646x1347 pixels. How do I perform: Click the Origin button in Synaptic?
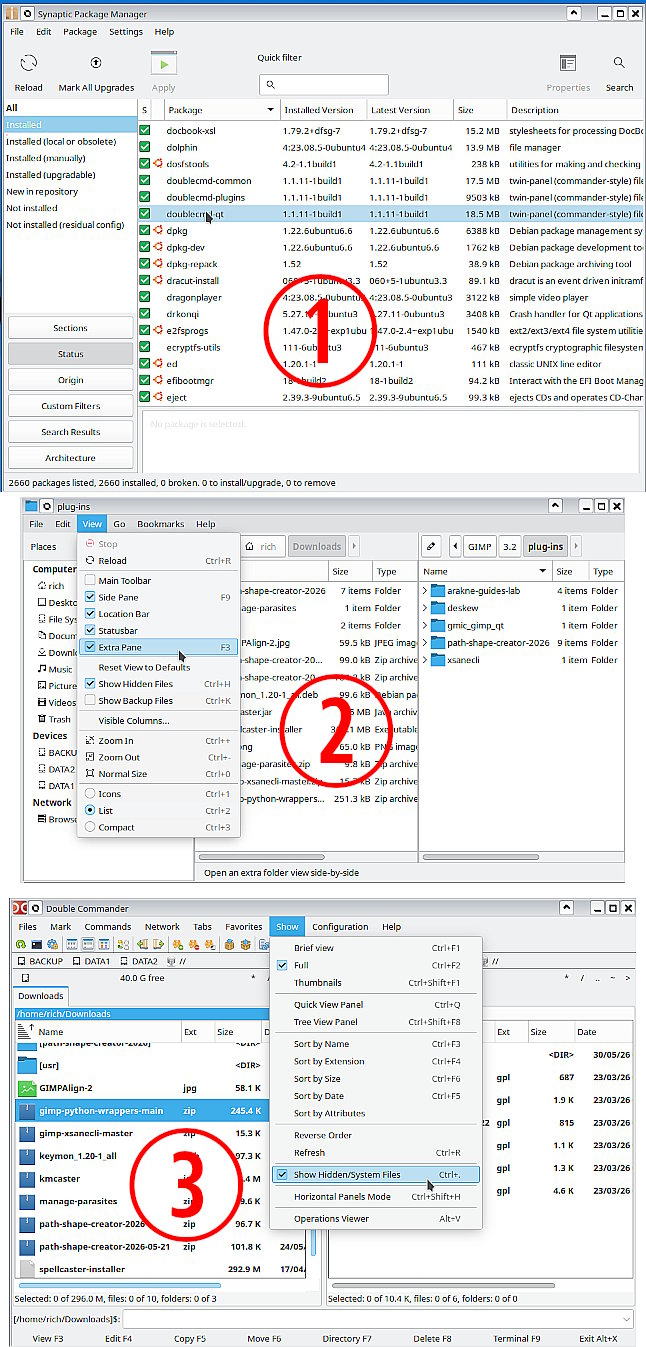click(x=70, y=380)
